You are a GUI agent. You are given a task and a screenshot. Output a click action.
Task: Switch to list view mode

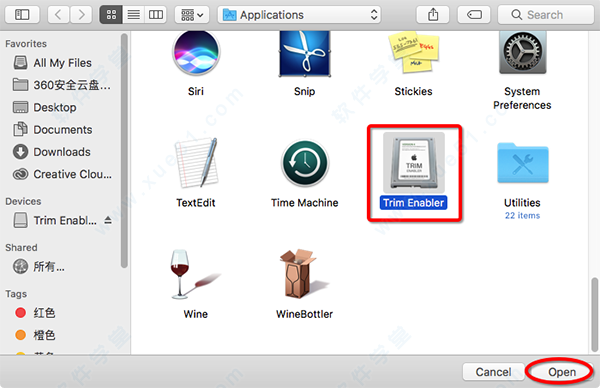[x=134, y=15]
